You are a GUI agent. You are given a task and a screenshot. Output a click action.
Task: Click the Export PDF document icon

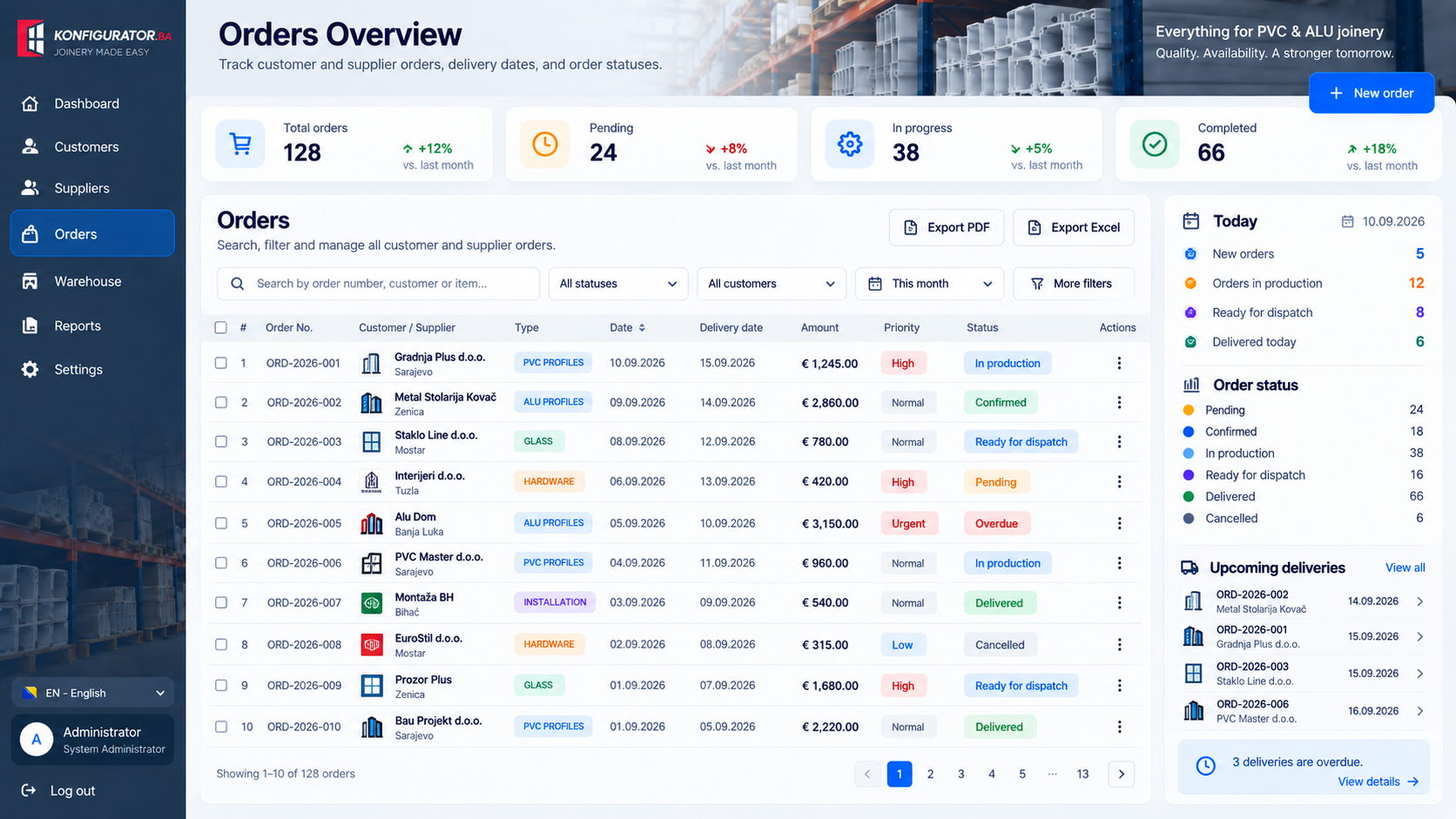(911, 227)
